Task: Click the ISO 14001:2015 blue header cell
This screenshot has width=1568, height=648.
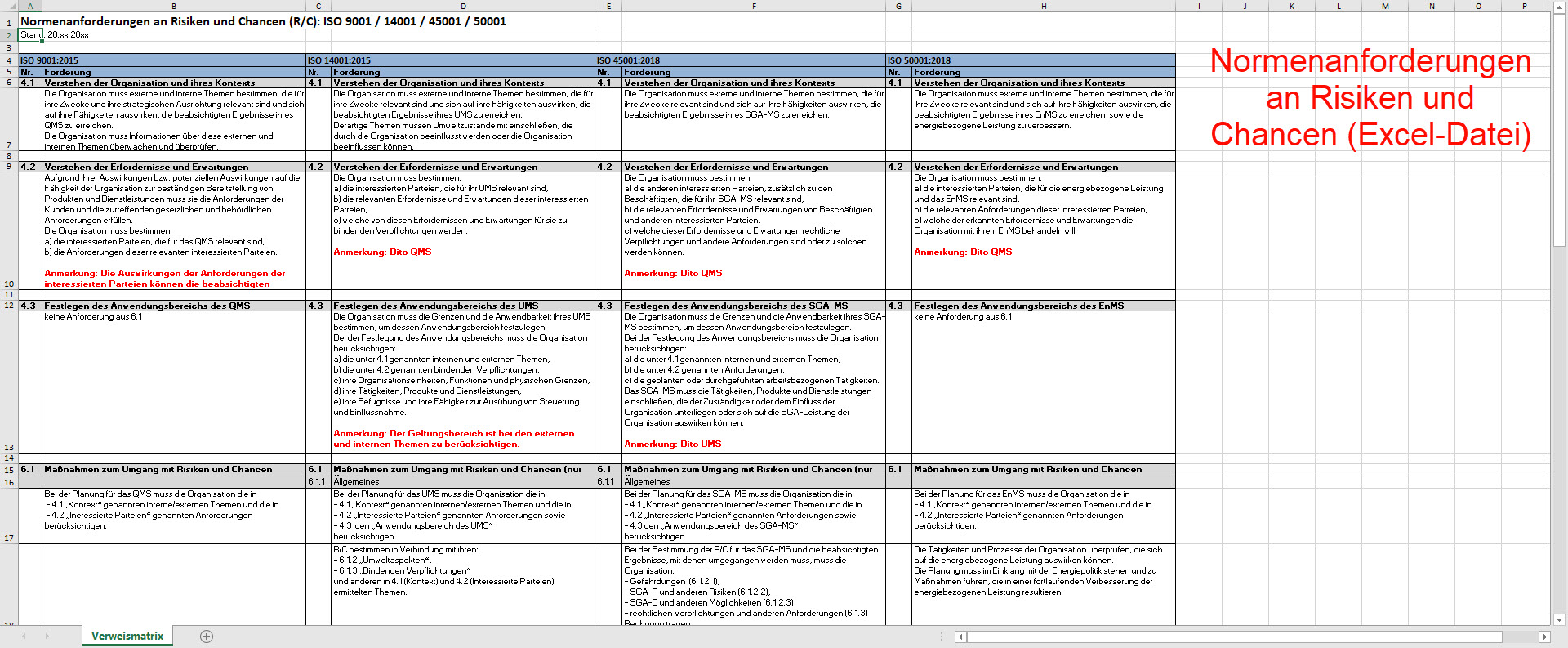Action: 450,60
